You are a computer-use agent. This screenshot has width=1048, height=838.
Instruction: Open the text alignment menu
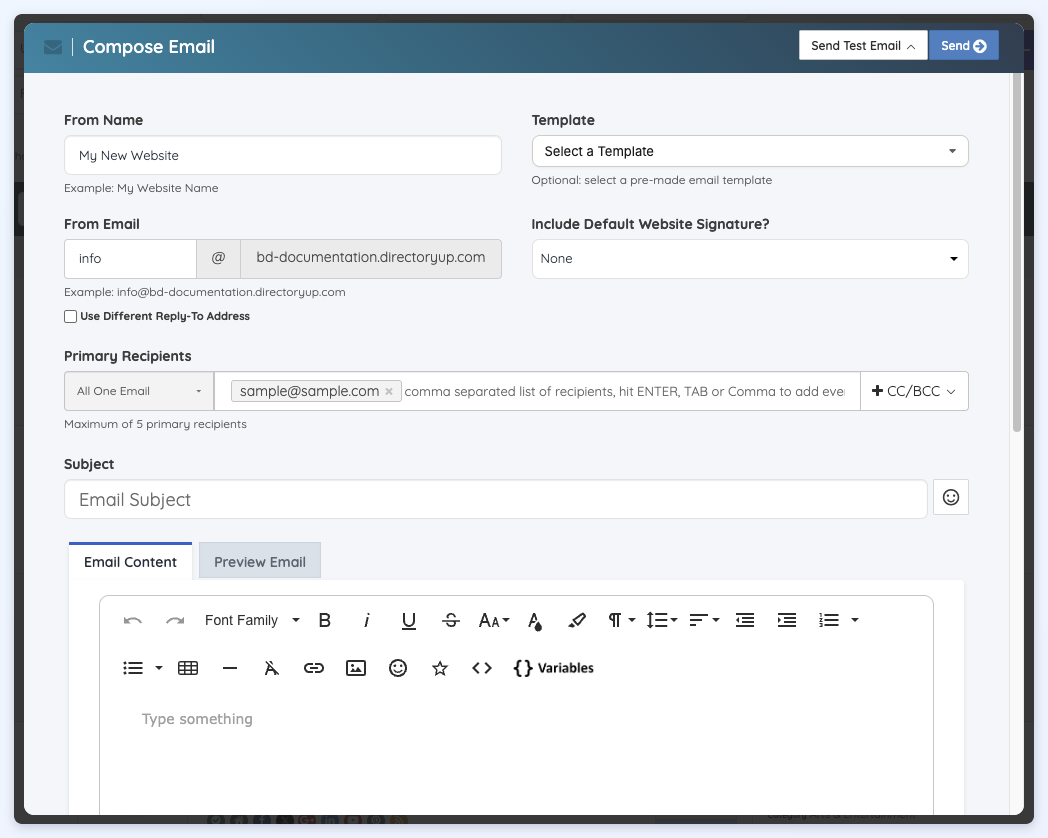704,621
